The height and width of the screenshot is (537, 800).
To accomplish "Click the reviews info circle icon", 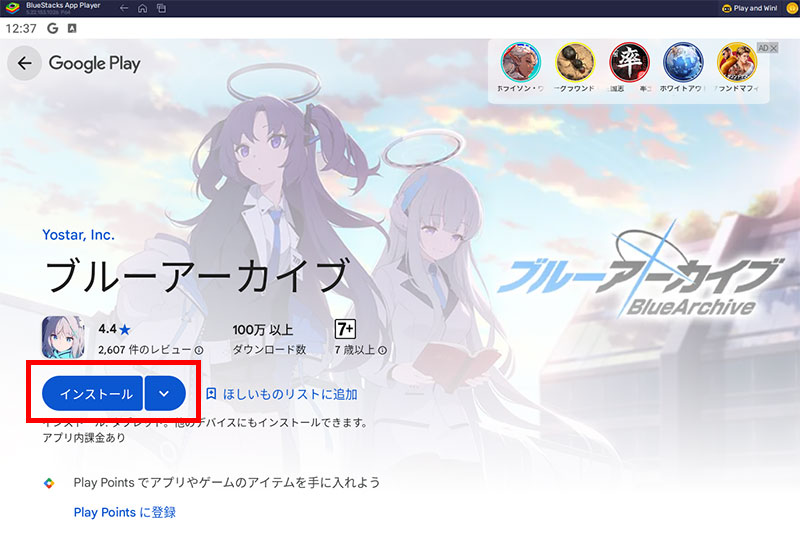I will 198,350.
